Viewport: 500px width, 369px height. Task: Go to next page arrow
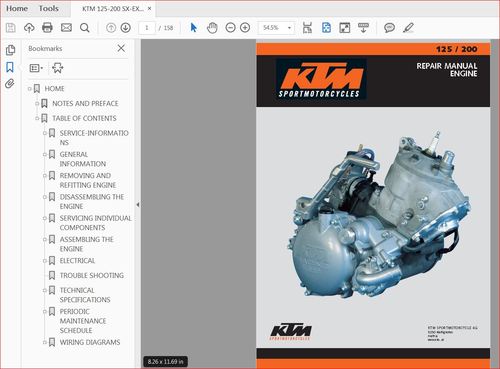pos(126,28)
